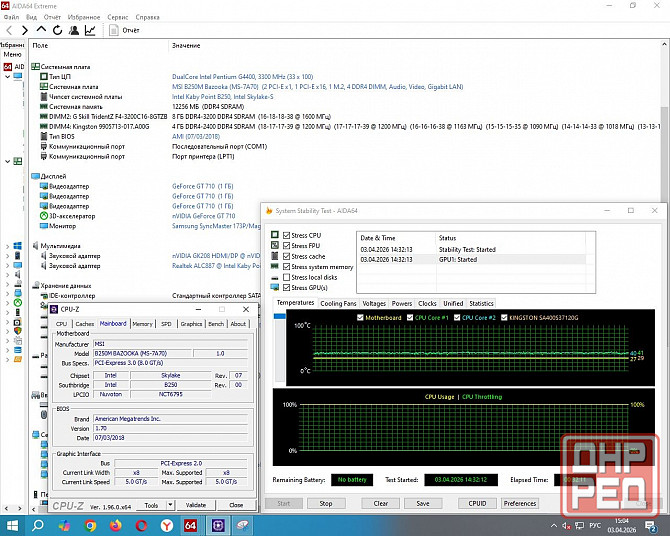Screen dimensions: 670x536
Task: Click the AIDA64 icon in the taskbar
Action: 191,525
